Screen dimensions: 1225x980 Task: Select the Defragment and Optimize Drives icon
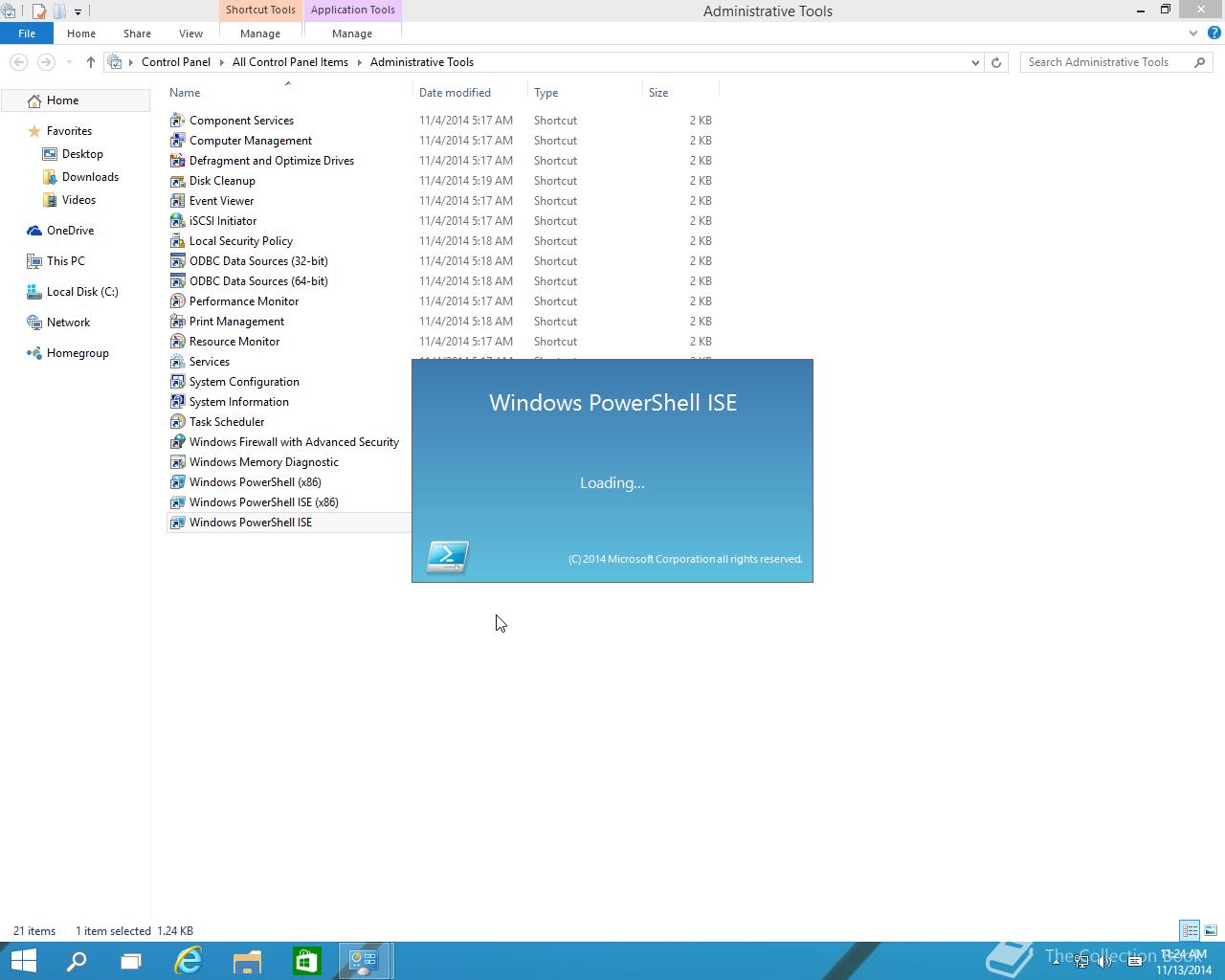(x=177, y=161)
